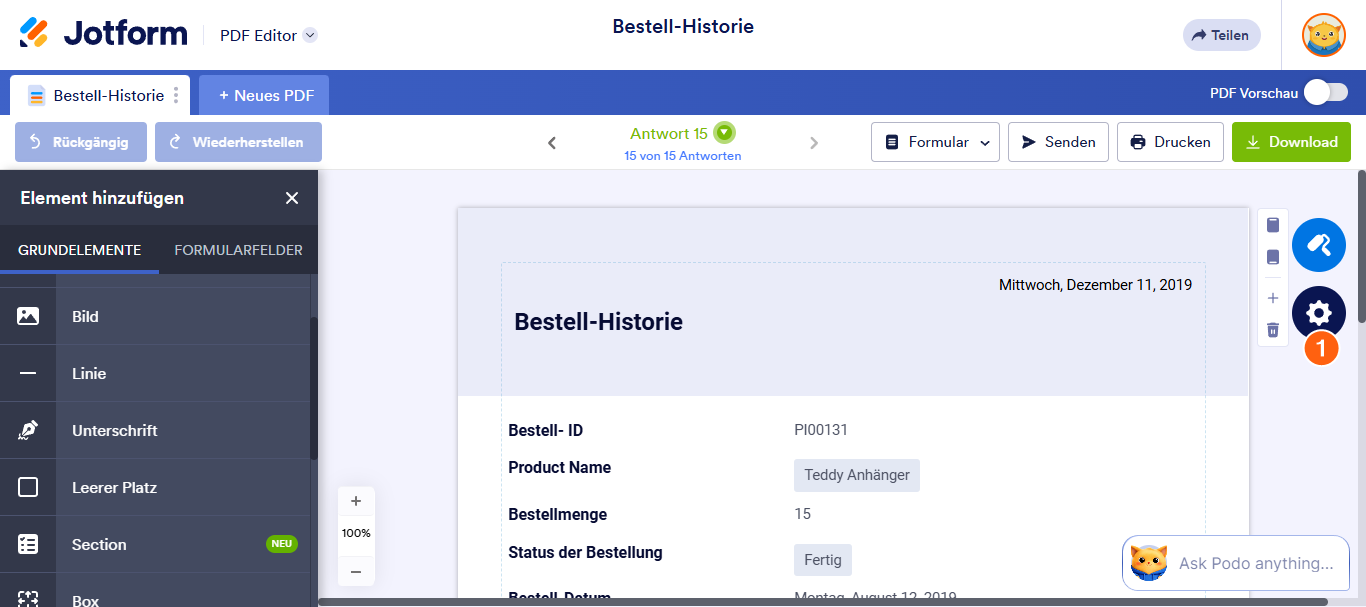Screen dimensions: 1366x607
Task: Select the Status der Bestellung label
Action: click(585, 552)
